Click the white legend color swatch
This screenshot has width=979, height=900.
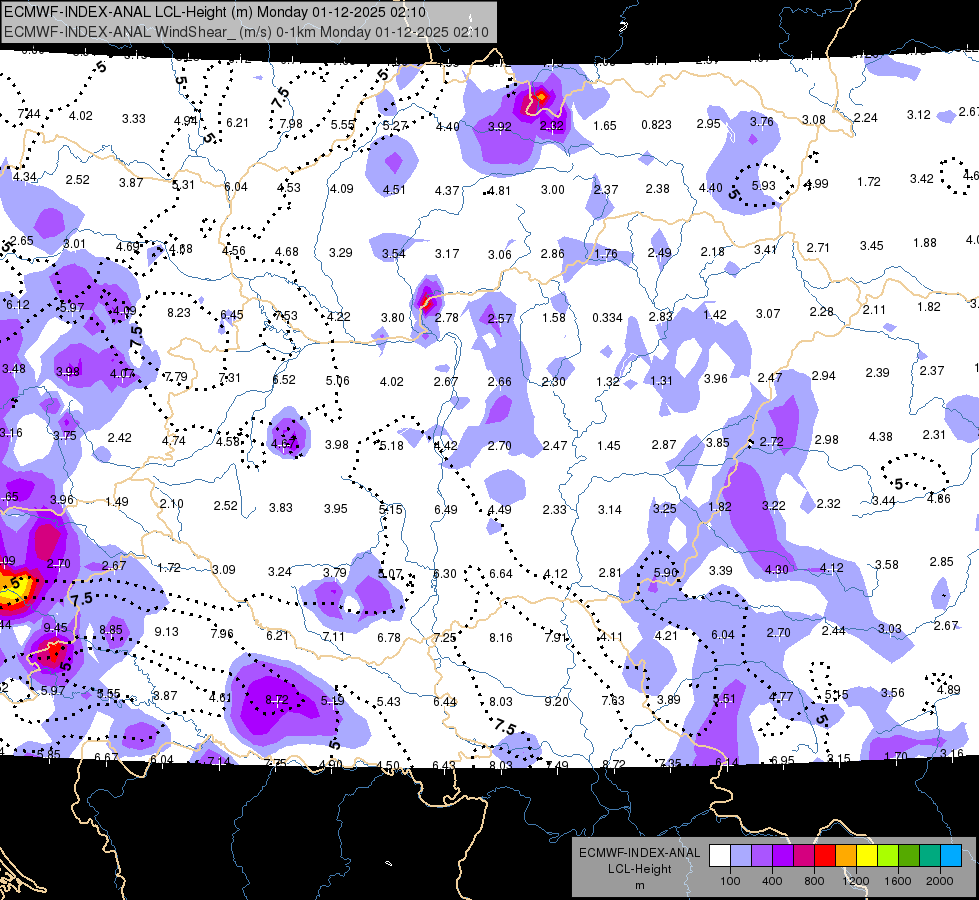pos(720,856)
